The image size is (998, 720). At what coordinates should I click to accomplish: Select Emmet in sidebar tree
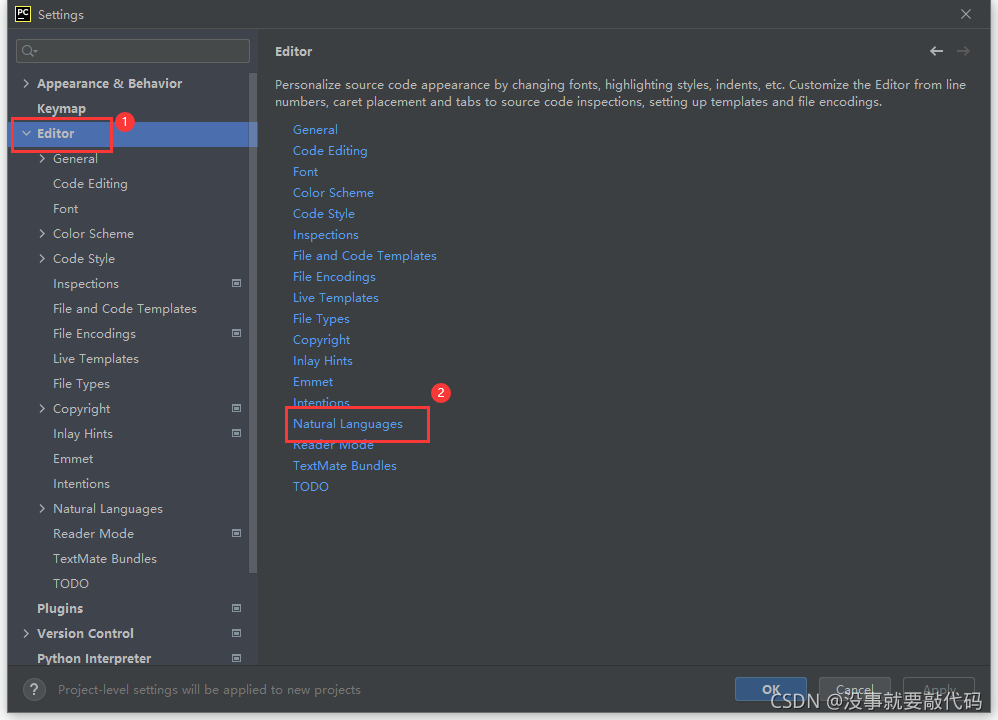[73, 458]
